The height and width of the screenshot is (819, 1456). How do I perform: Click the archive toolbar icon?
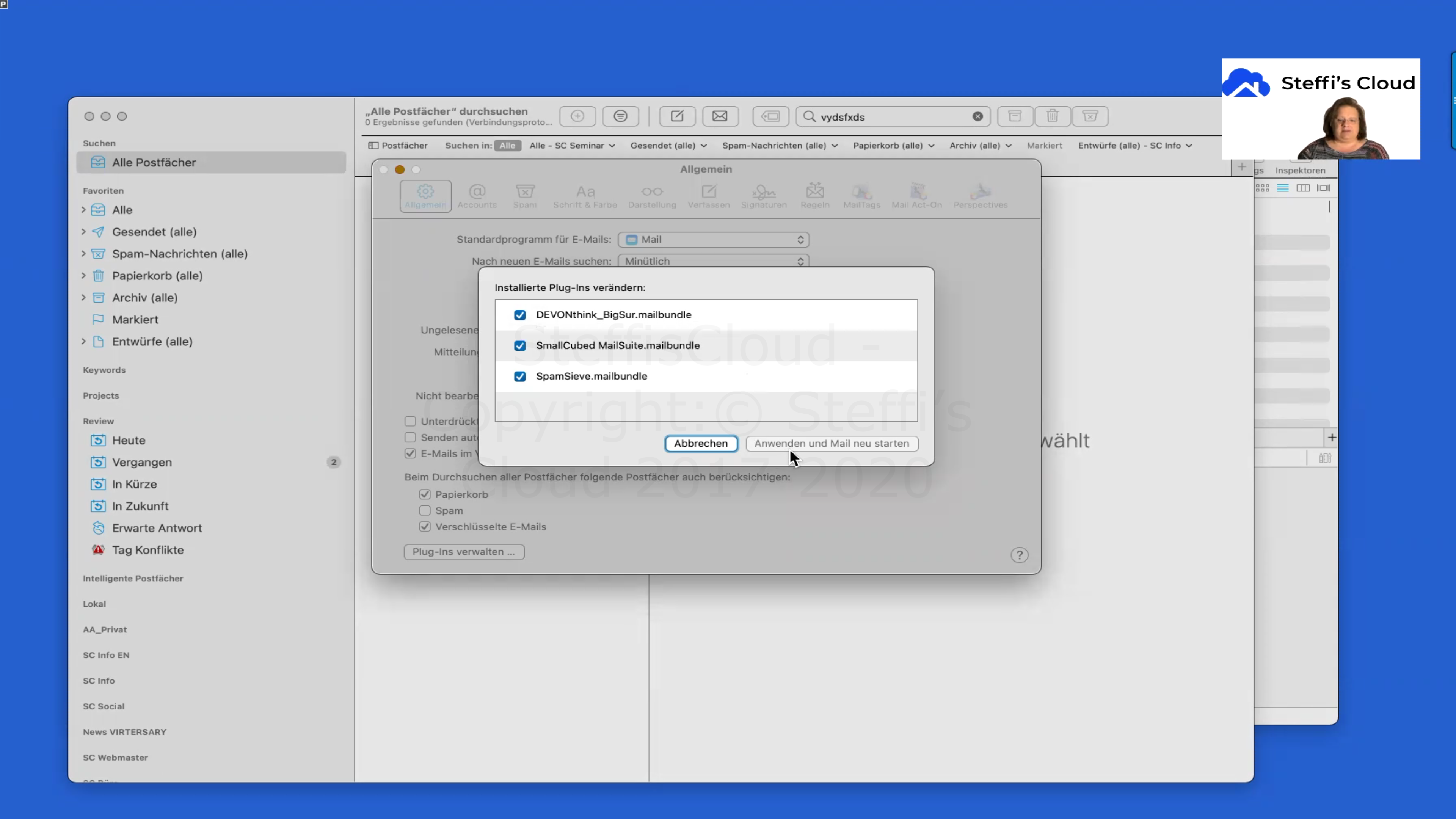coord(1015,116)
